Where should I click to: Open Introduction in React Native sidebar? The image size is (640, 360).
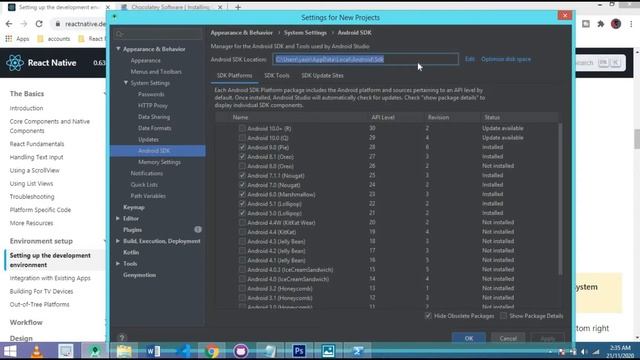tap(27, 108)
